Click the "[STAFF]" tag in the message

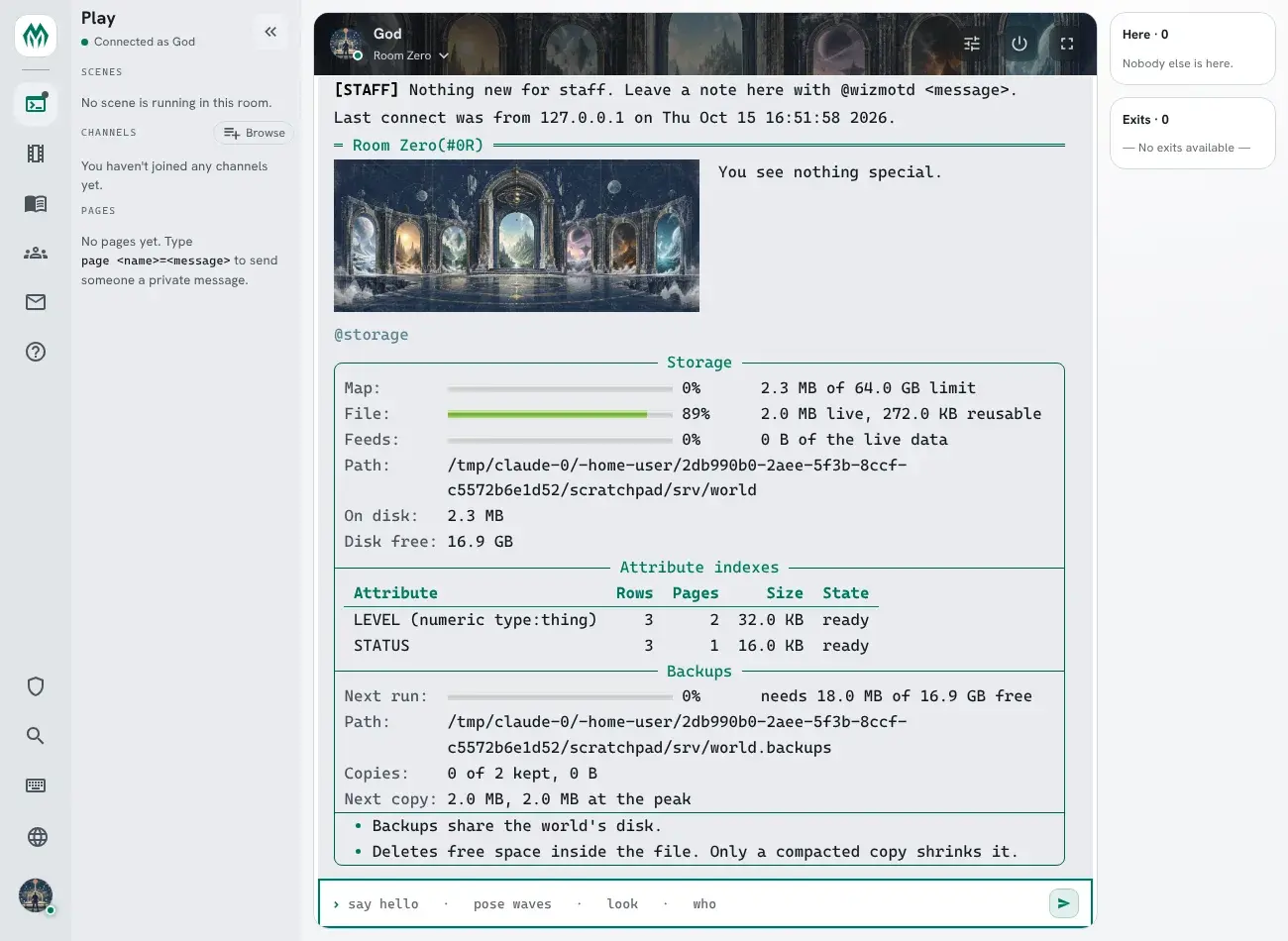tap(366, 90)
